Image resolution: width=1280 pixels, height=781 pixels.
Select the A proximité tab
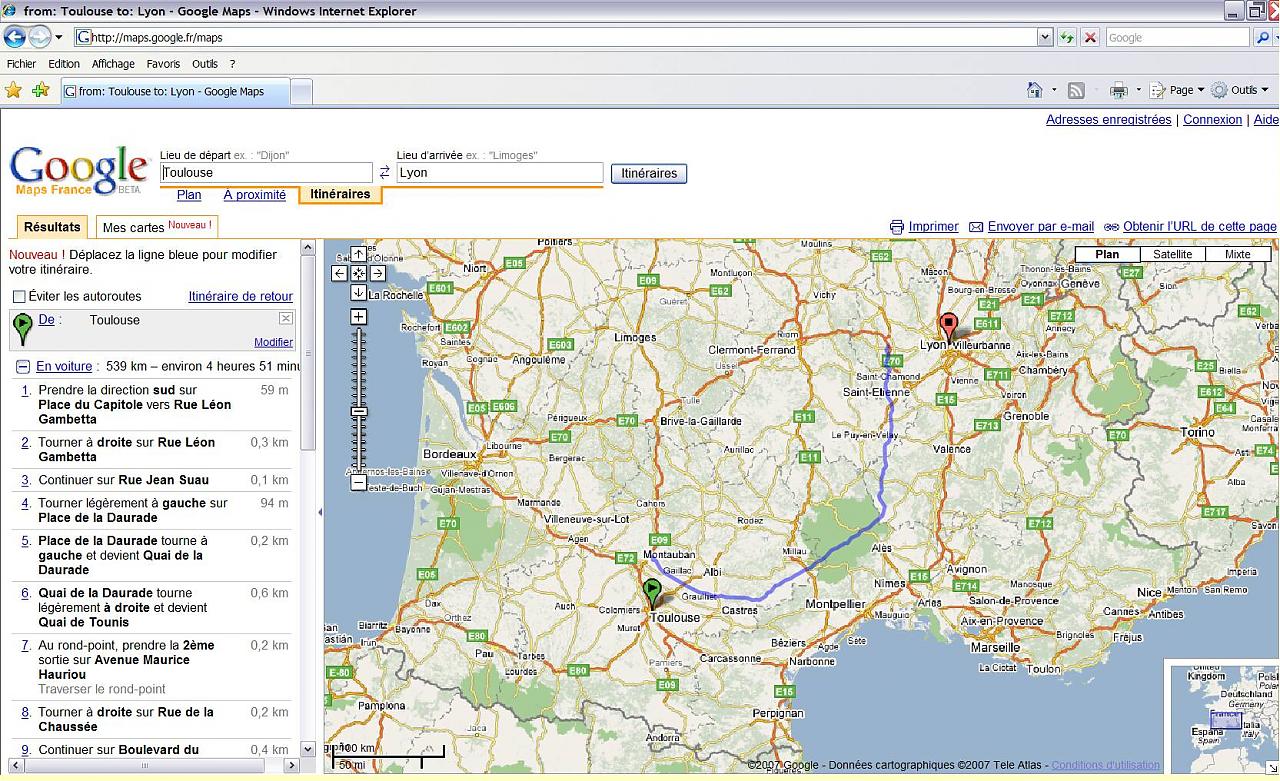(255, 195)
